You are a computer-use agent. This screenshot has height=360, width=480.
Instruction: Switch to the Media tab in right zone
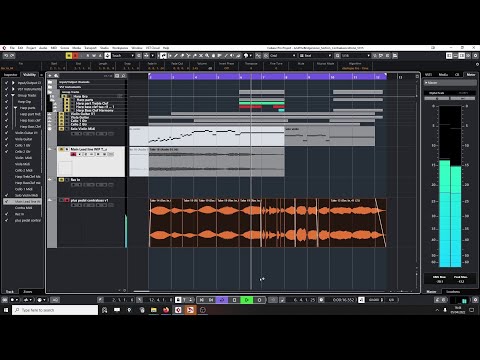tap(443, 75)
